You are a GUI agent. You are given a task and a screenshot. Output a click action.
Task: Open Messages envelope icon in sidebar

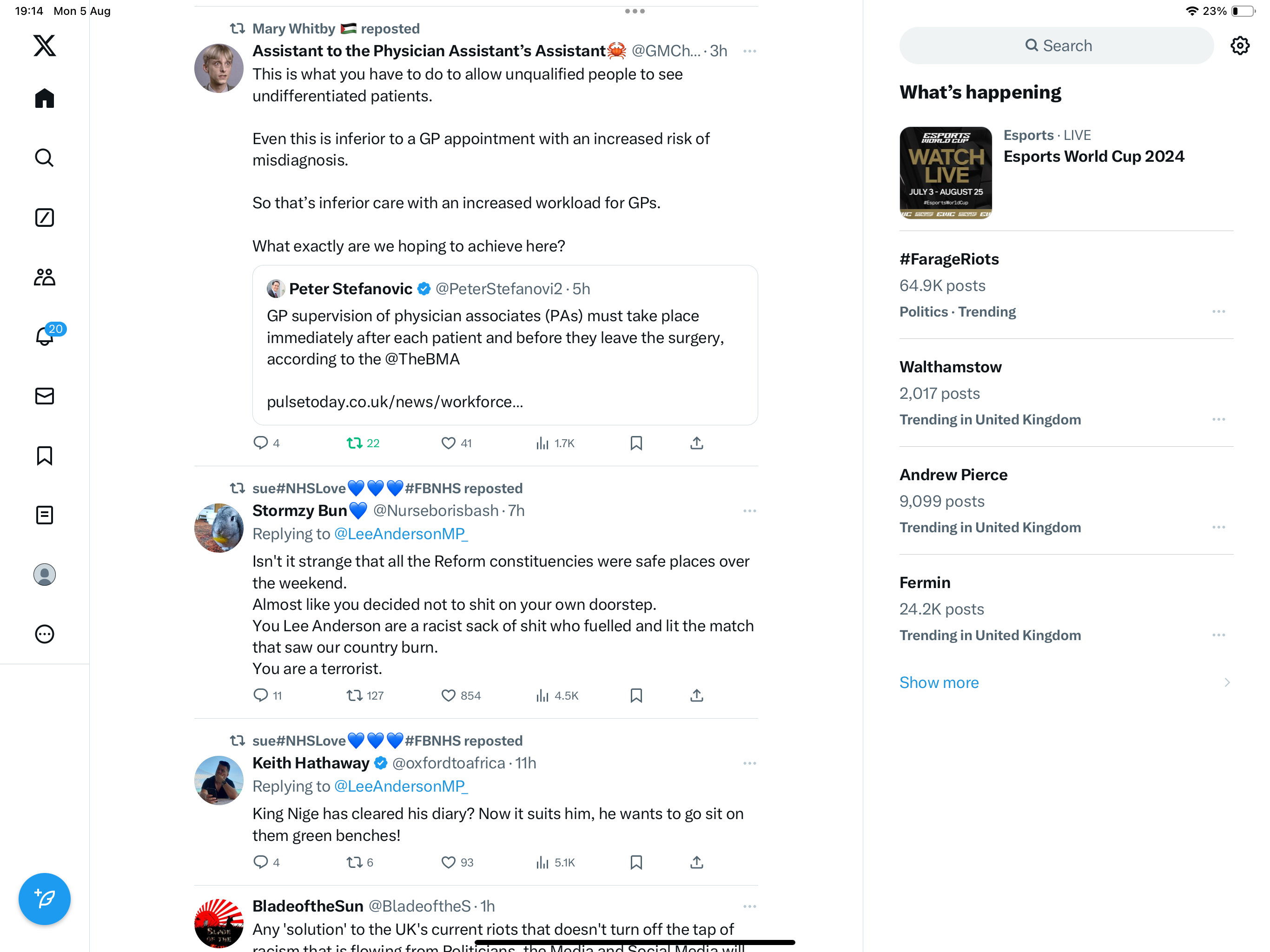45,396
